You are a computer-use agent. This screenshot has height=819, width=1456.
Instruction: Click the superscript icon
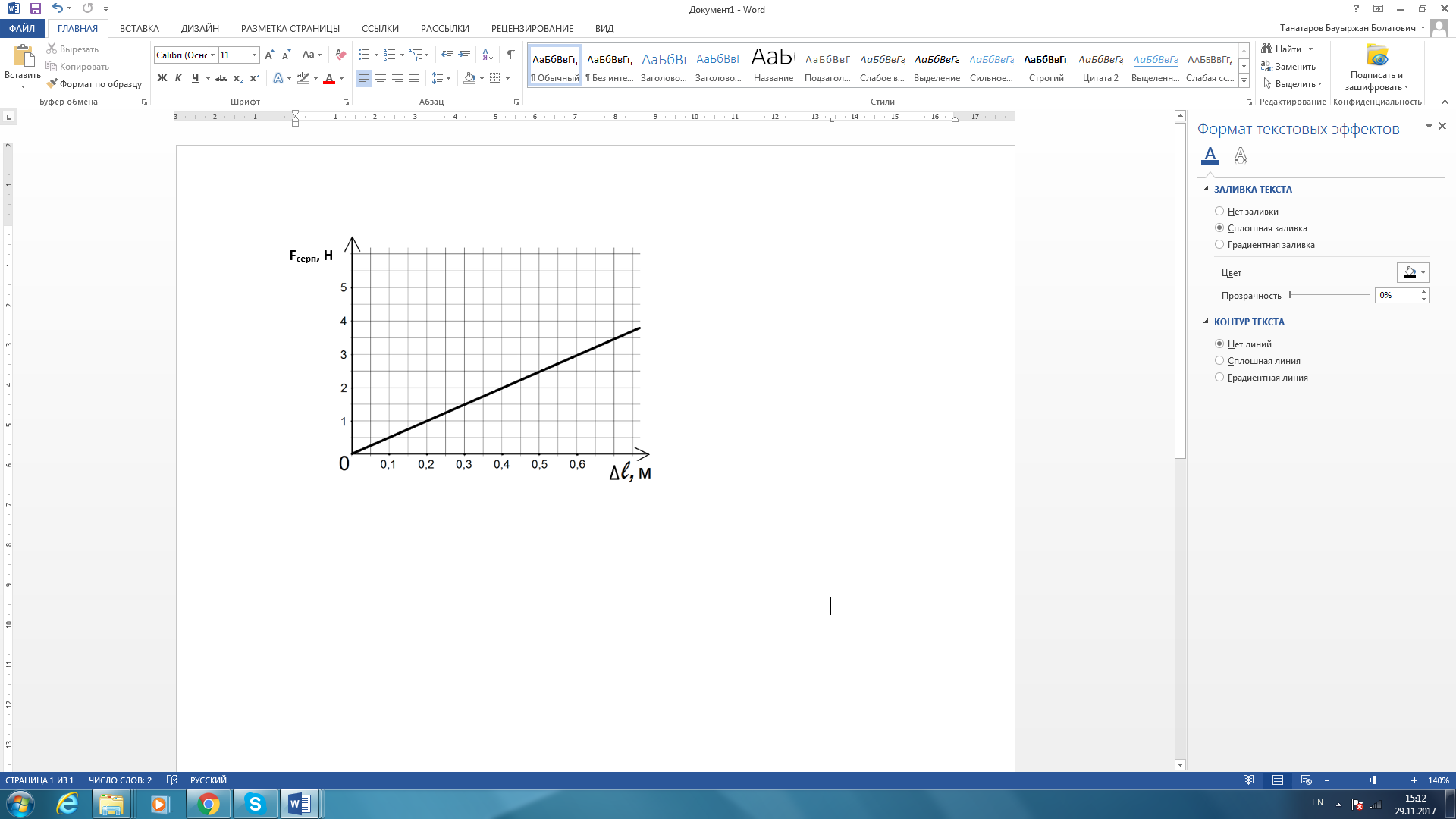click(x=255, y=78)
